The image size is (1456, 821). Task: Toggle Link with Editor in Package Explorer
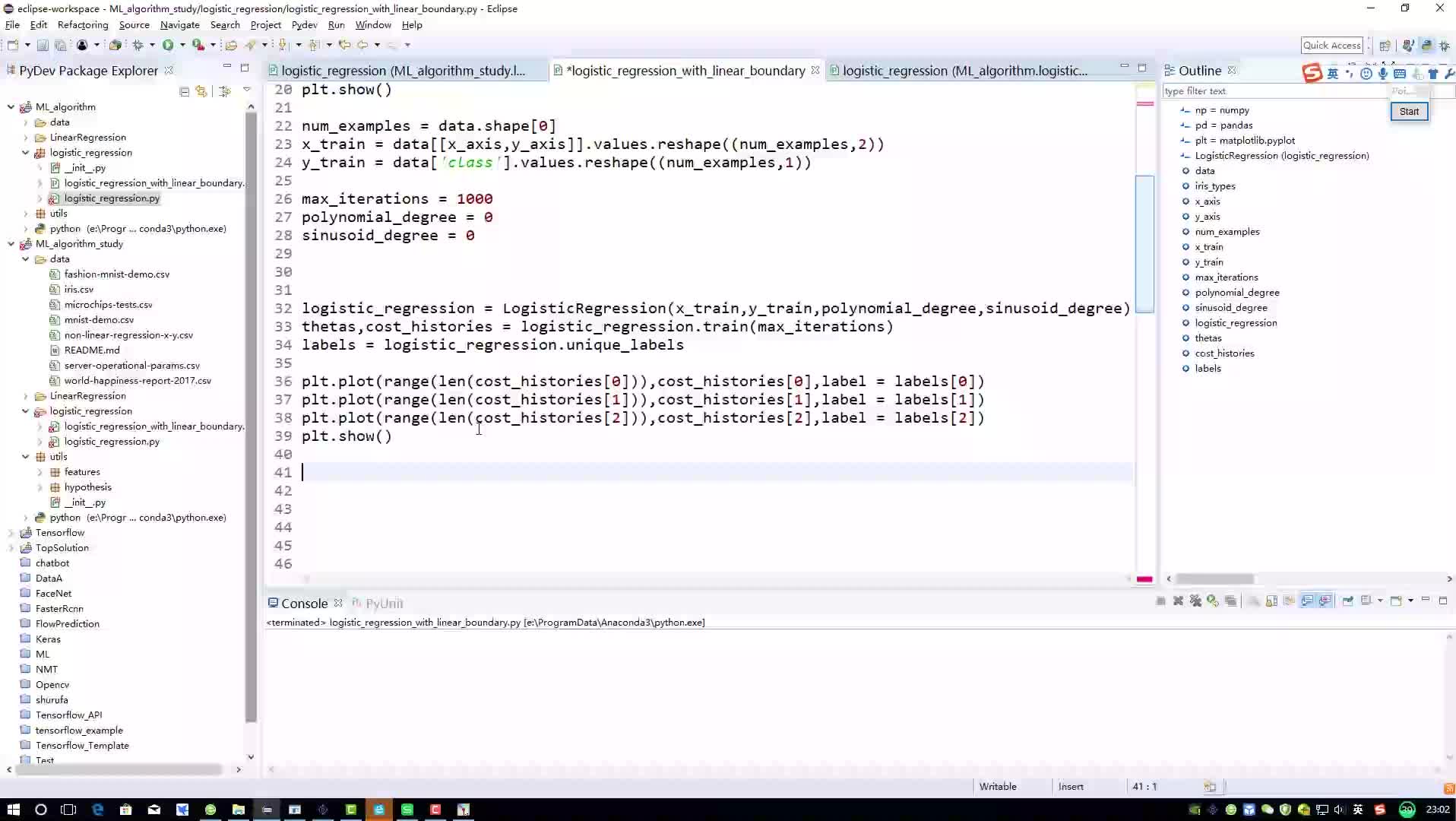tap(201, 91)
